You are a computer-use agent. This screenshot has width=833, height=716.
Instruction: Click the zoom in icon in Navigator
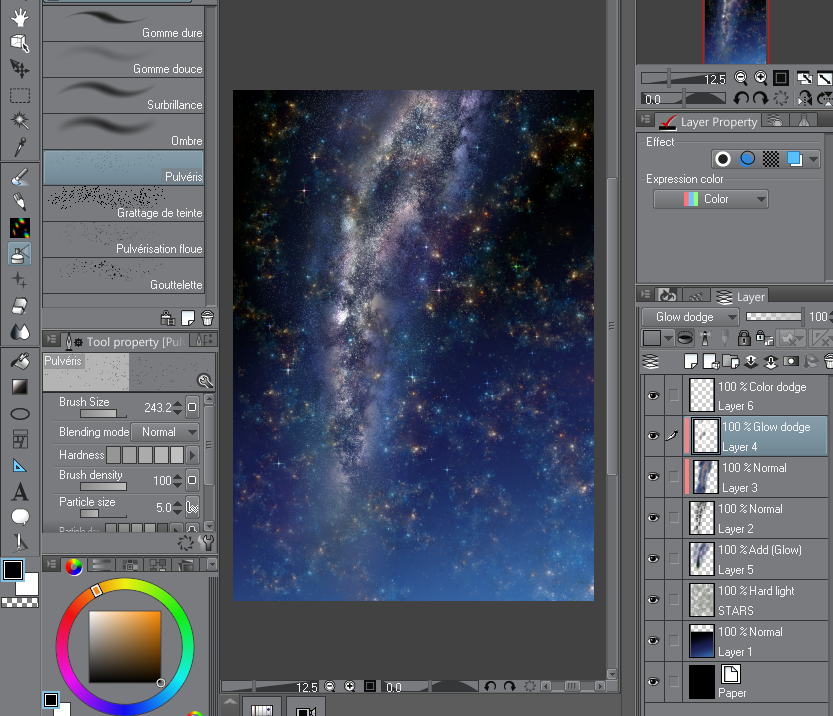pyautogui.click(x=761, y=78)
